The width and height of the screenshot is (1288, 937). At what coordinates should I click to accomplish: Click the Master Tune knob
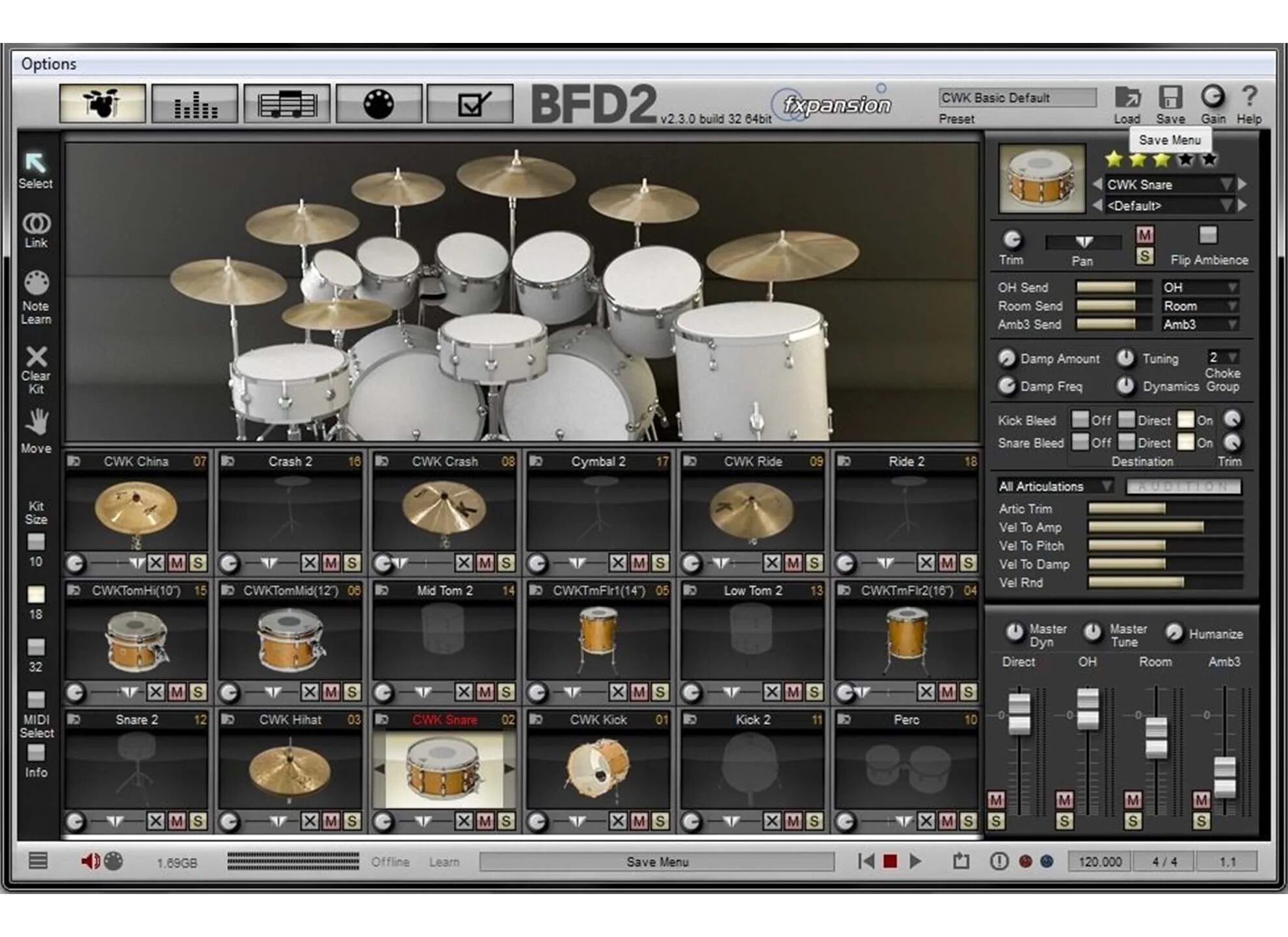(1093, 632)
